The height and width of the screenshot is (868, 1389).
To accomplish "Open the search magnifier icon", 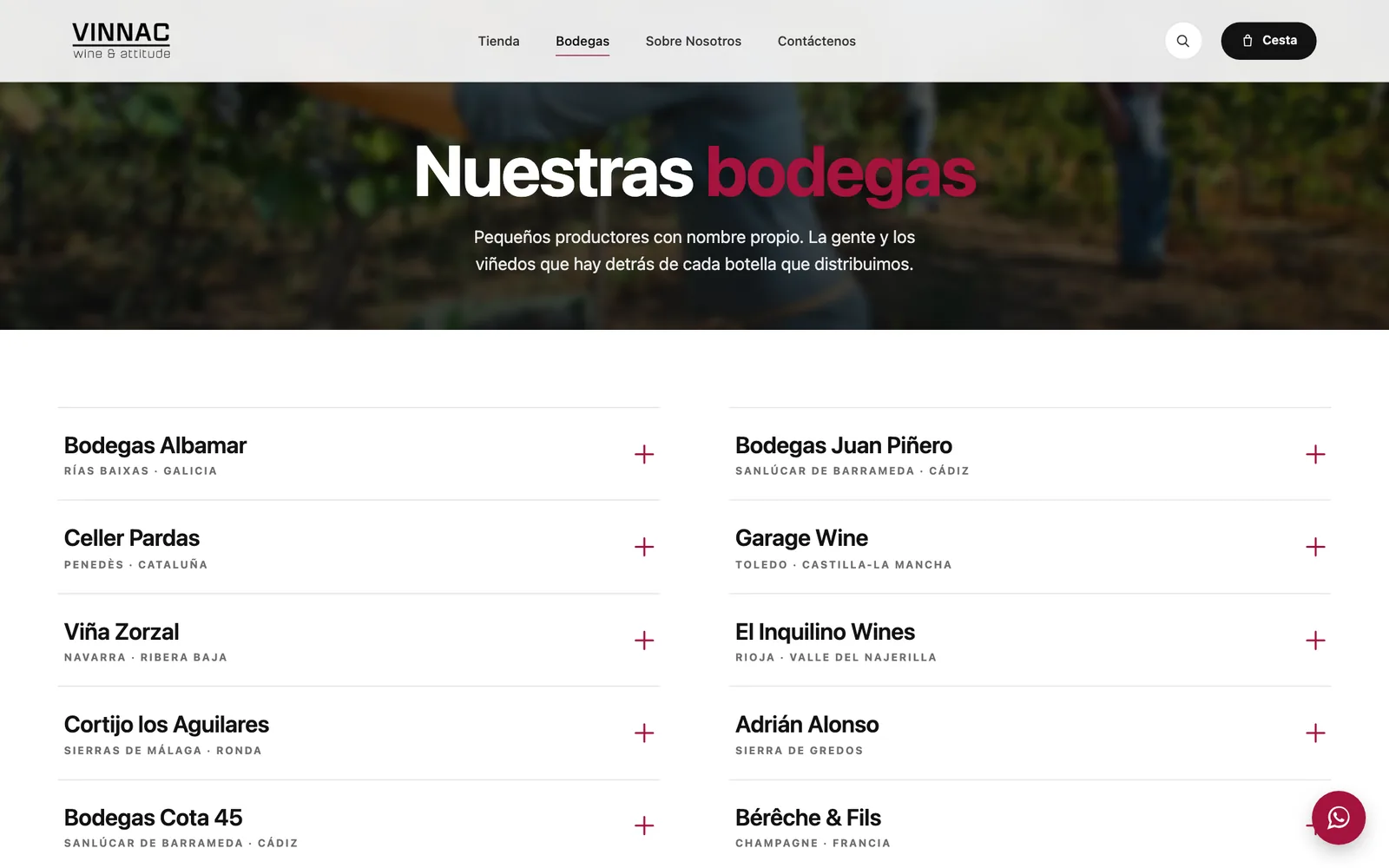I will (1183, 41).
